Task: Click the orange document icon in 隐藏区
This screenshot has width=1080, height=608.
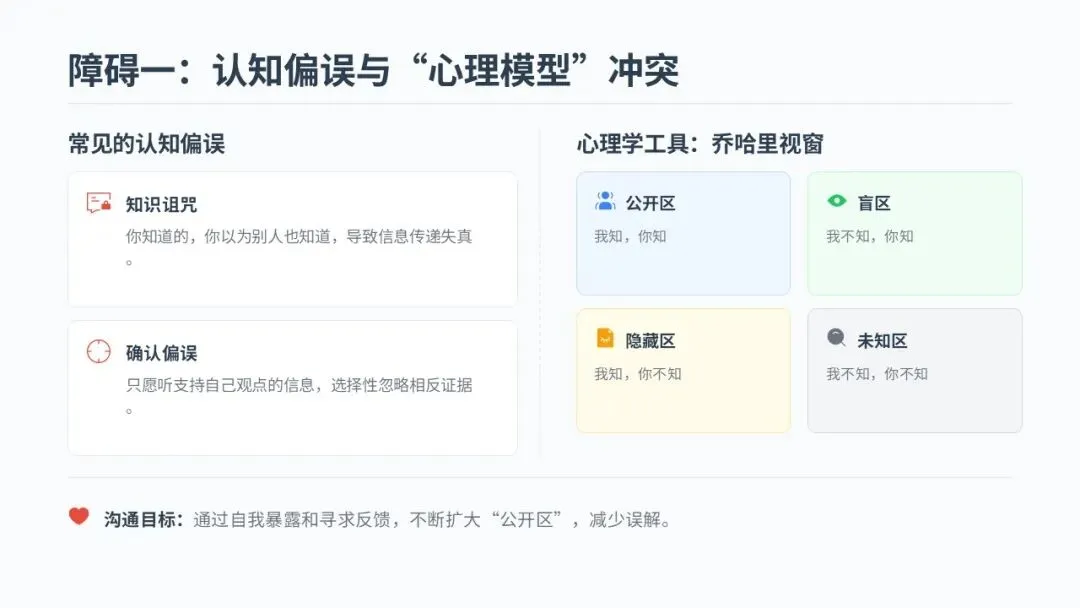Action: point(605,338)
